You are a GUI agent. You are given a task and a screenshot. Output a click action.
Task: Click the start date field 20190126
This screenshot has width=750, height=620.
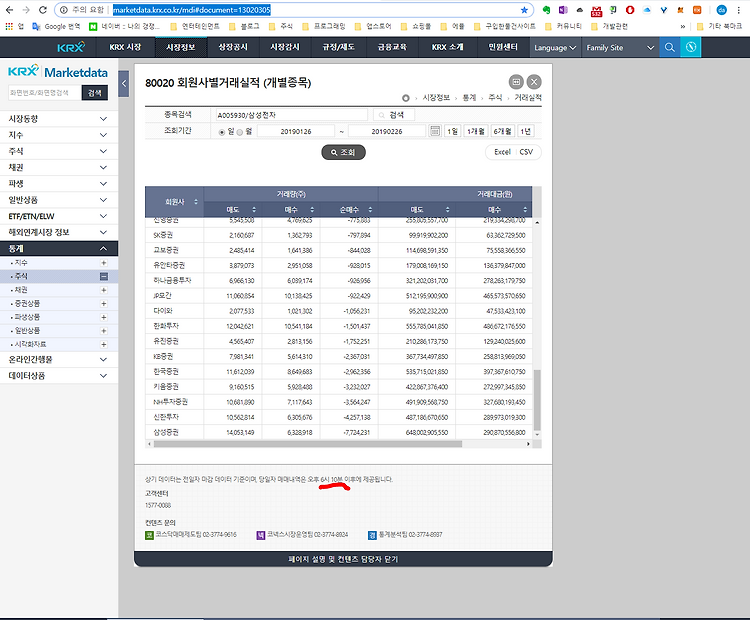[296, 131]
